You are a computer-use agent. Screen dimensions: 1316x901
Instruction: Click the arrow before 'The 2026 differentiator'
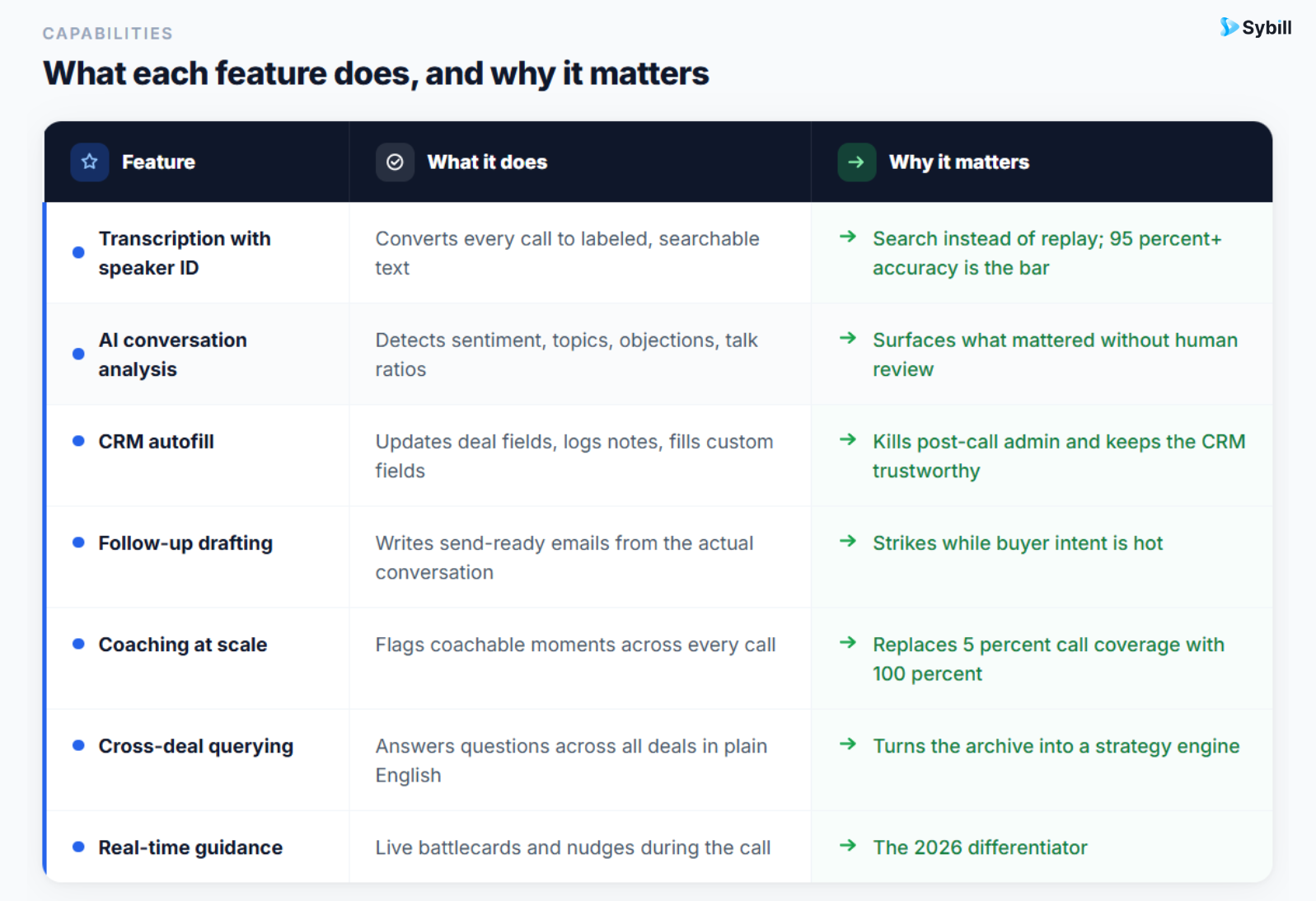[848, 846]
